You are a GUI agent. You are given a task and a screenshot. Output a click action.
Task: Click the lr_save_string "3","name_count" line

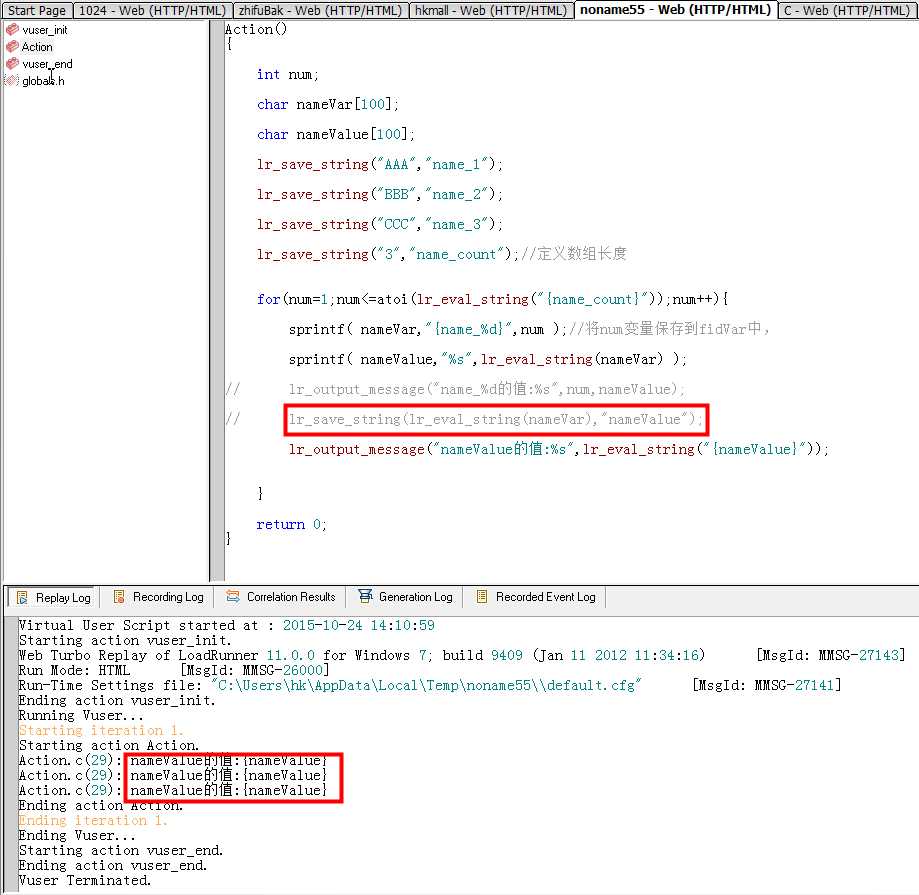pyautogui.click(x=442, y=254)
